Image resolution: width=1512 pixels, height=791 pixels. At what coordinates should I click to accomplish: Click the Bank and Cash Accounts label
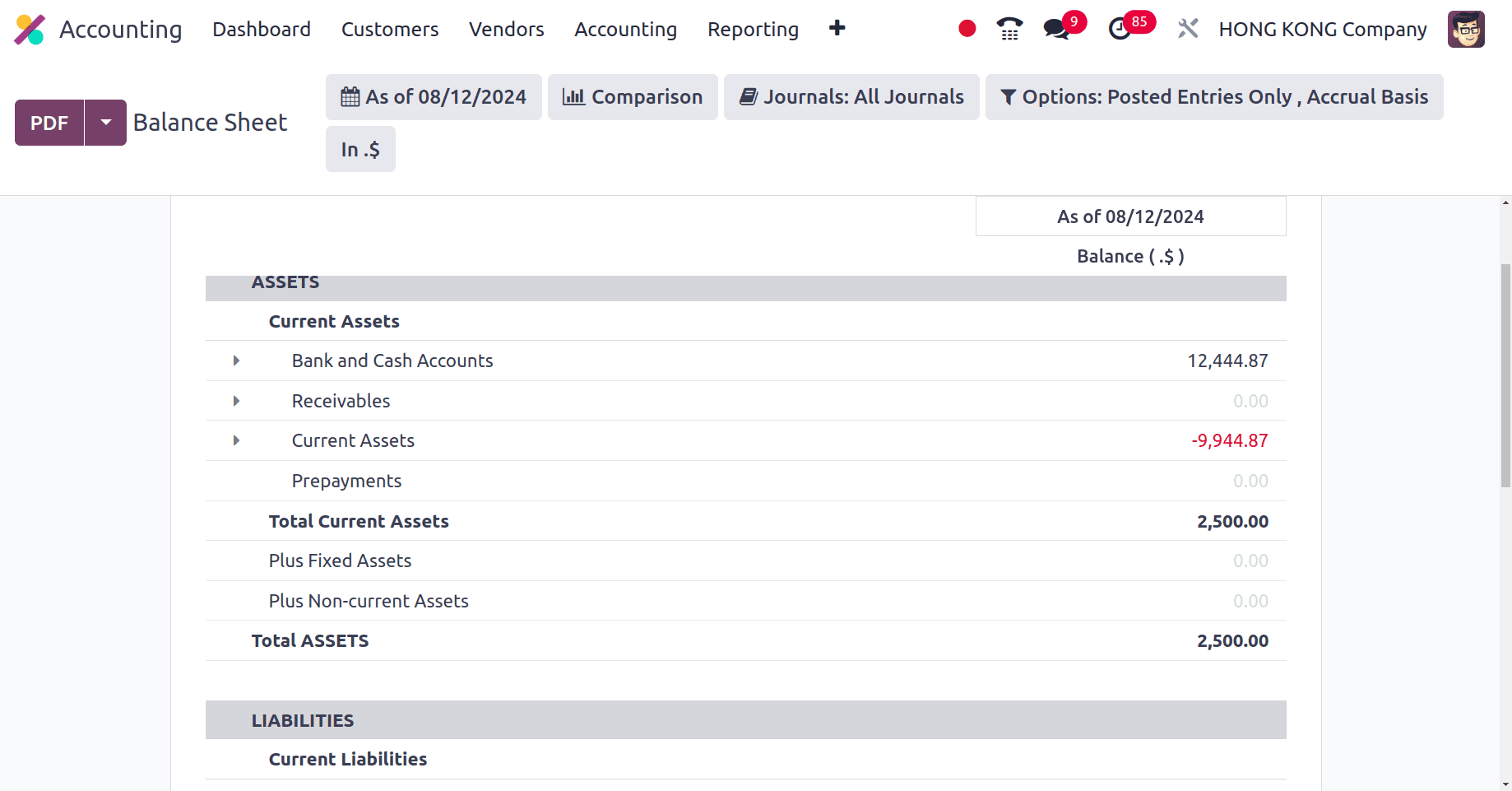(392, 361)
